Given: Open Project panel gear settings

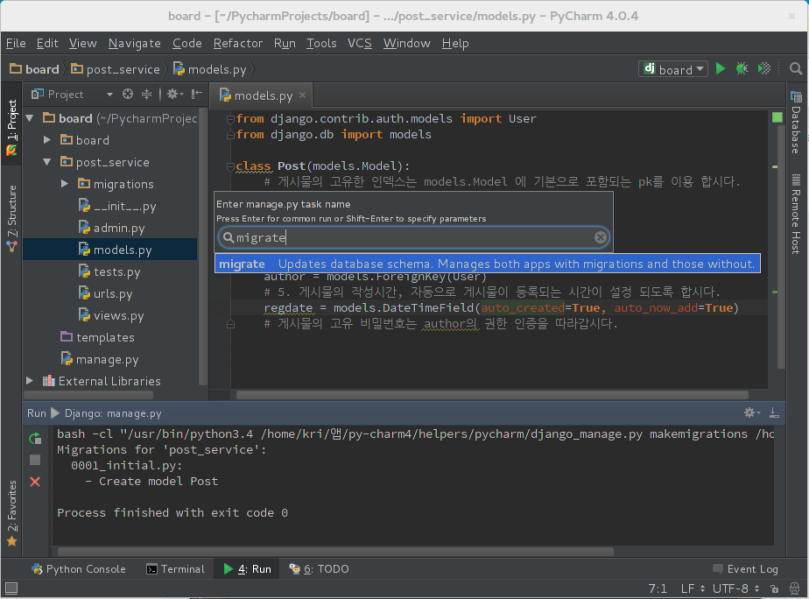Looking at the screenshot, I should point(174,94).
